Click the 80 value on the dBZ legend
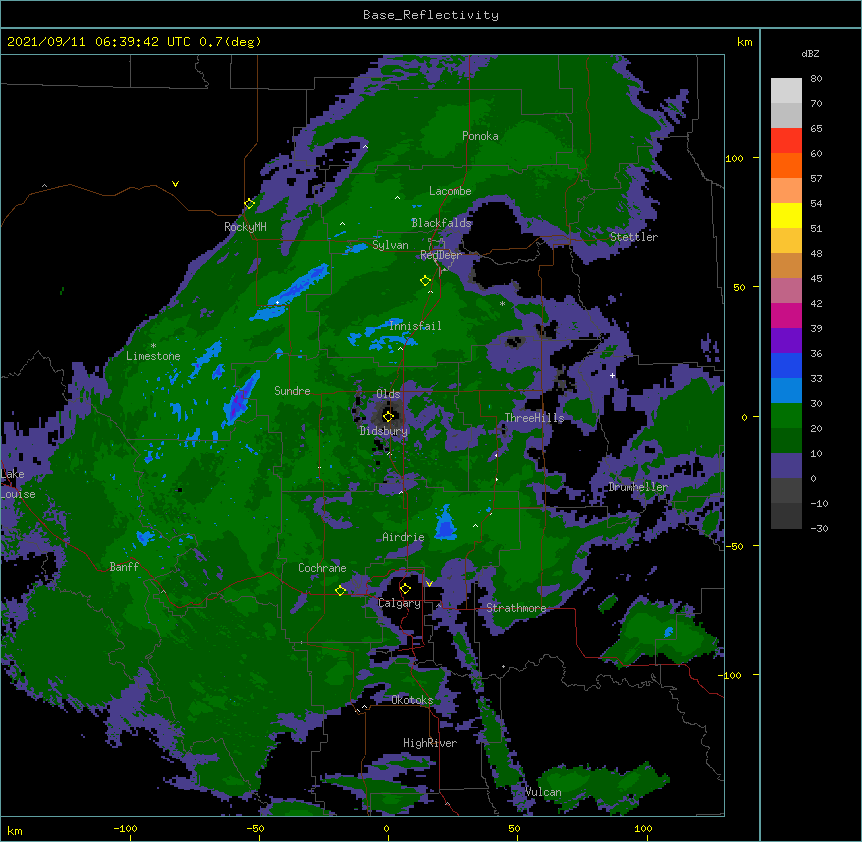Screen dimensions: 862x842 pos(816,79)
